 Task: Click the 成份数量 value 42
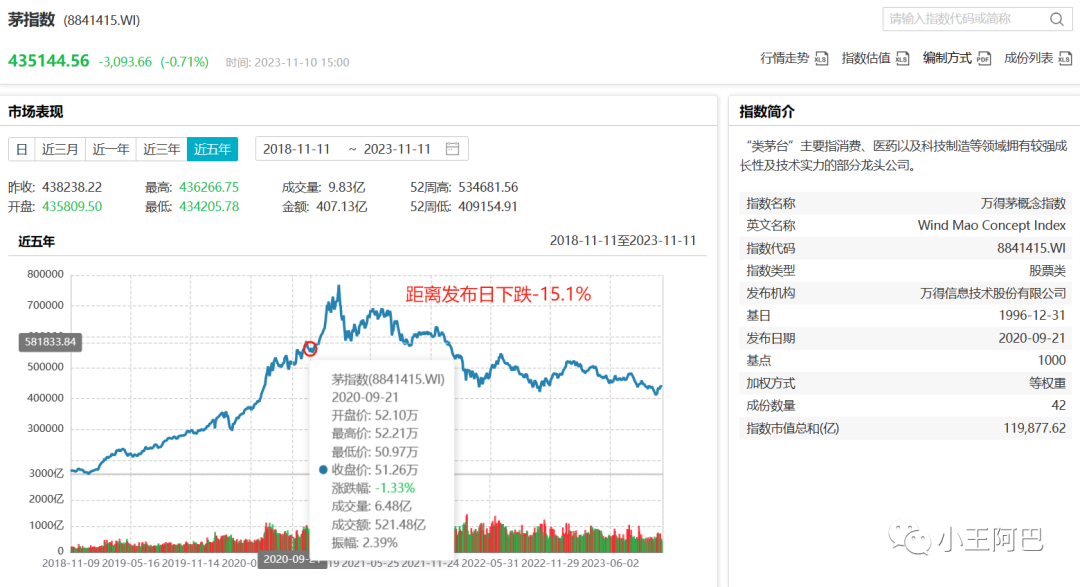(1059, 406)
